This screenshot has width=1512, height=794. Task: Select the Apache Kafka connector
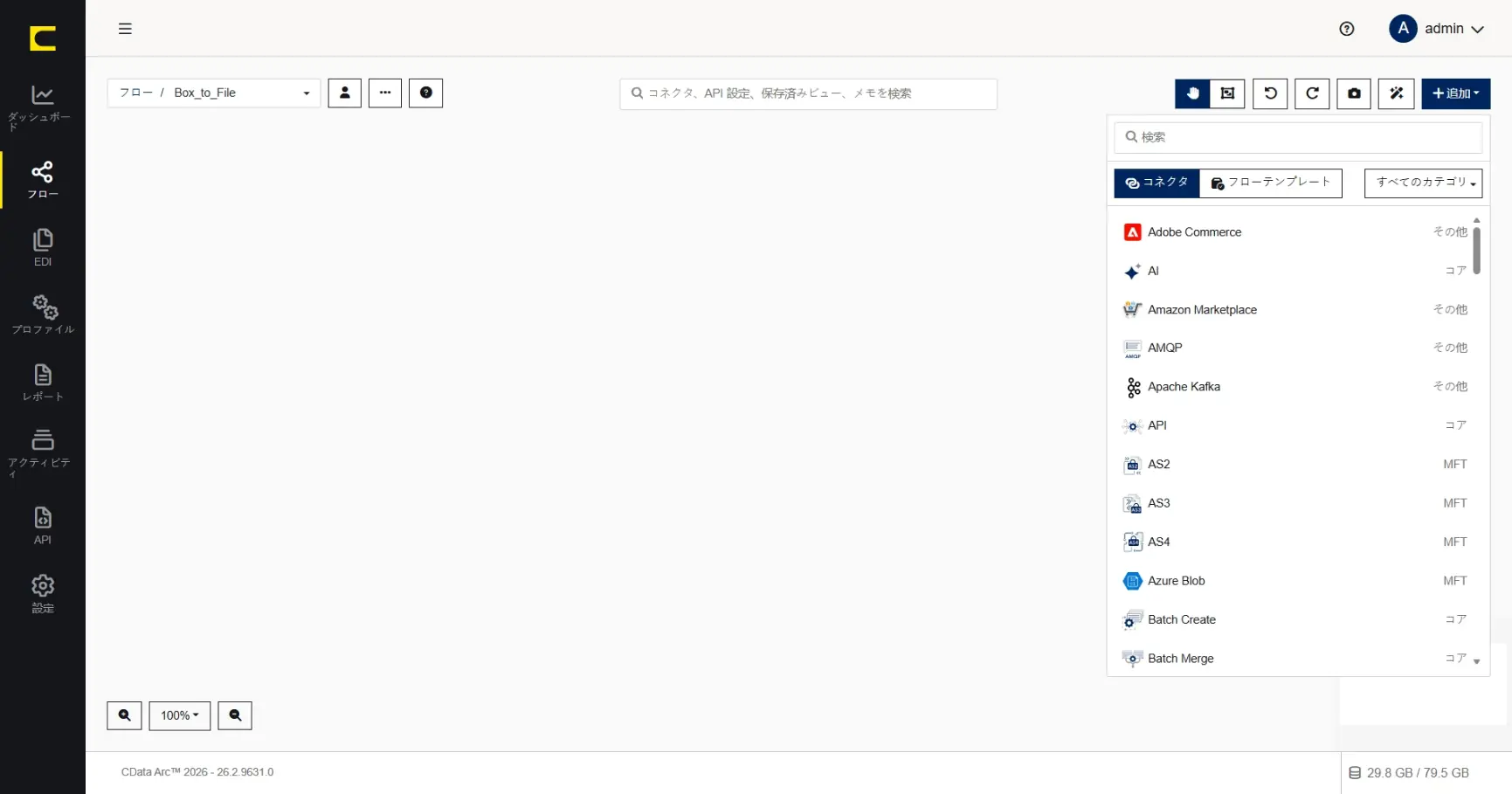click(1295, 387)
